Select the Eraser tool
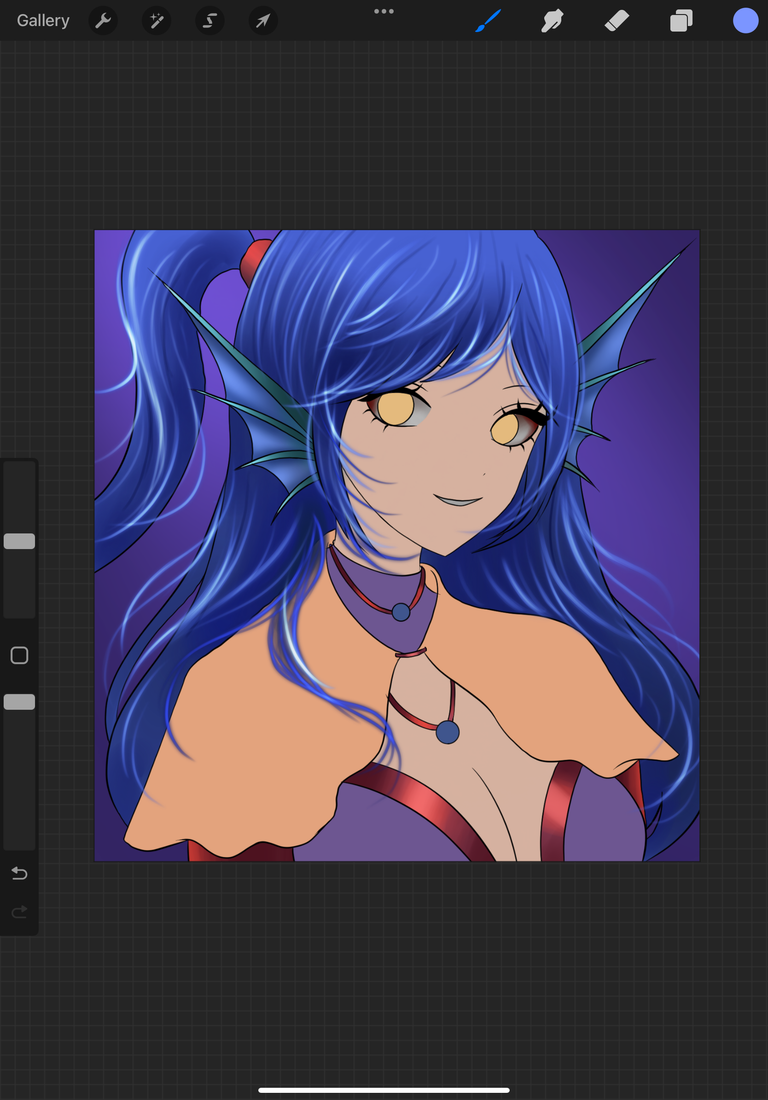 [617, 20]
